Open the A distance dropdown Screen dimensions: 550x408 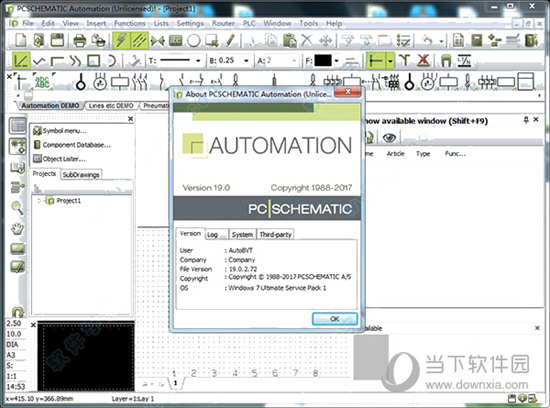pos(294,61)
